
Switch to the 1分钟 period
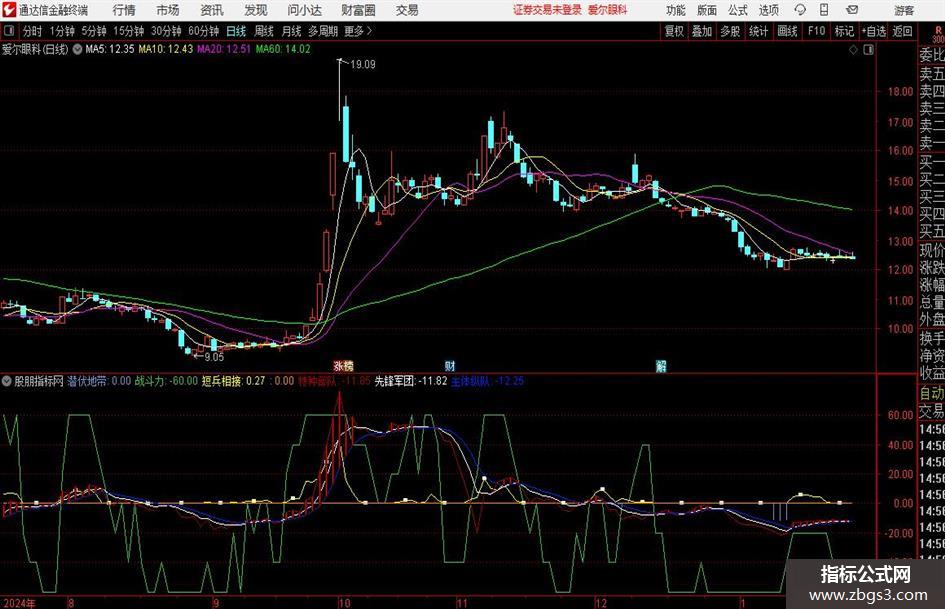(61, 31)
